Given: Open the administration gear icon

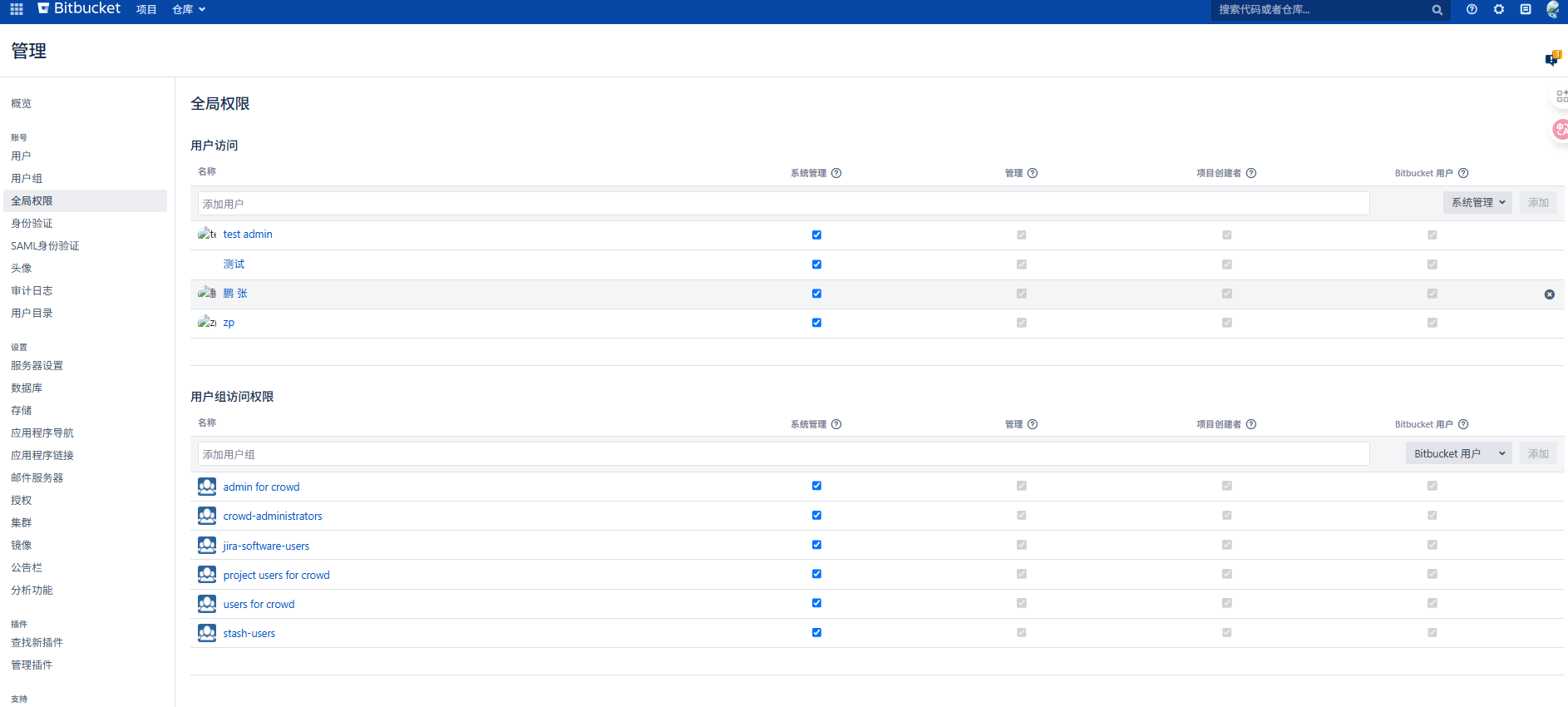Looking at the screenshot, I should (x=1498, y=9).
